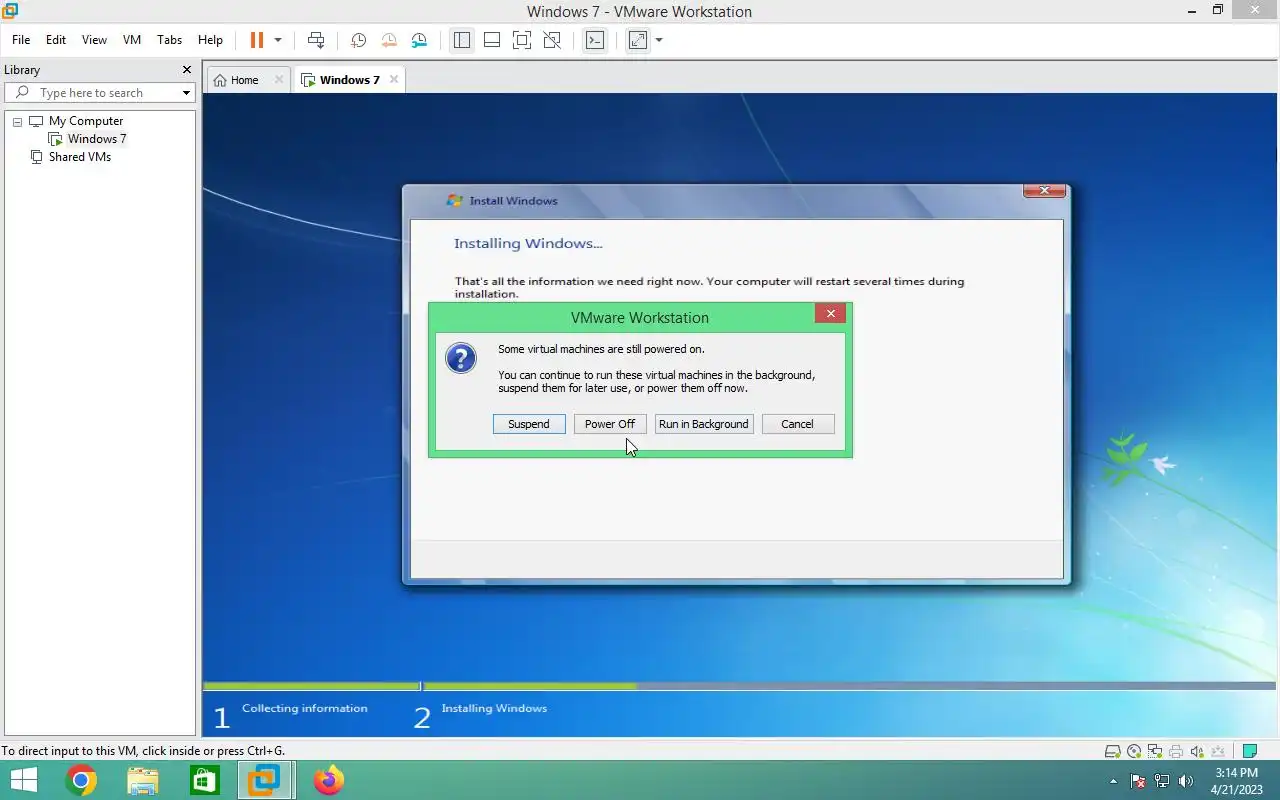1280x800 pixels.
Task: Show hidden system tray icons
Action: [1114, 781]
